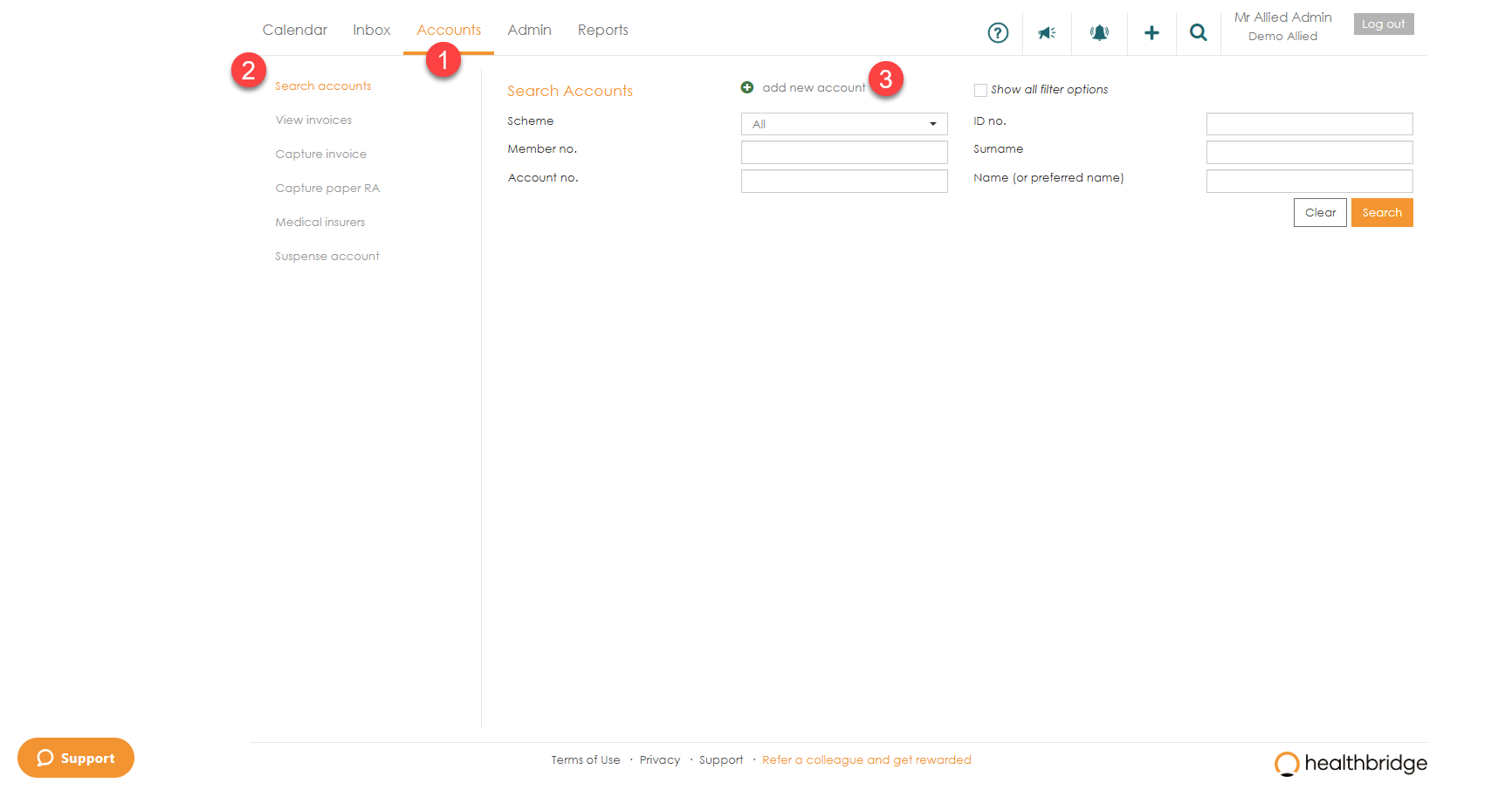Image resolution: width=1512 pixels, height=790 pixels.
Task: Open the help question mark icon
Action: pyautogui.click(x=998, y=33)
